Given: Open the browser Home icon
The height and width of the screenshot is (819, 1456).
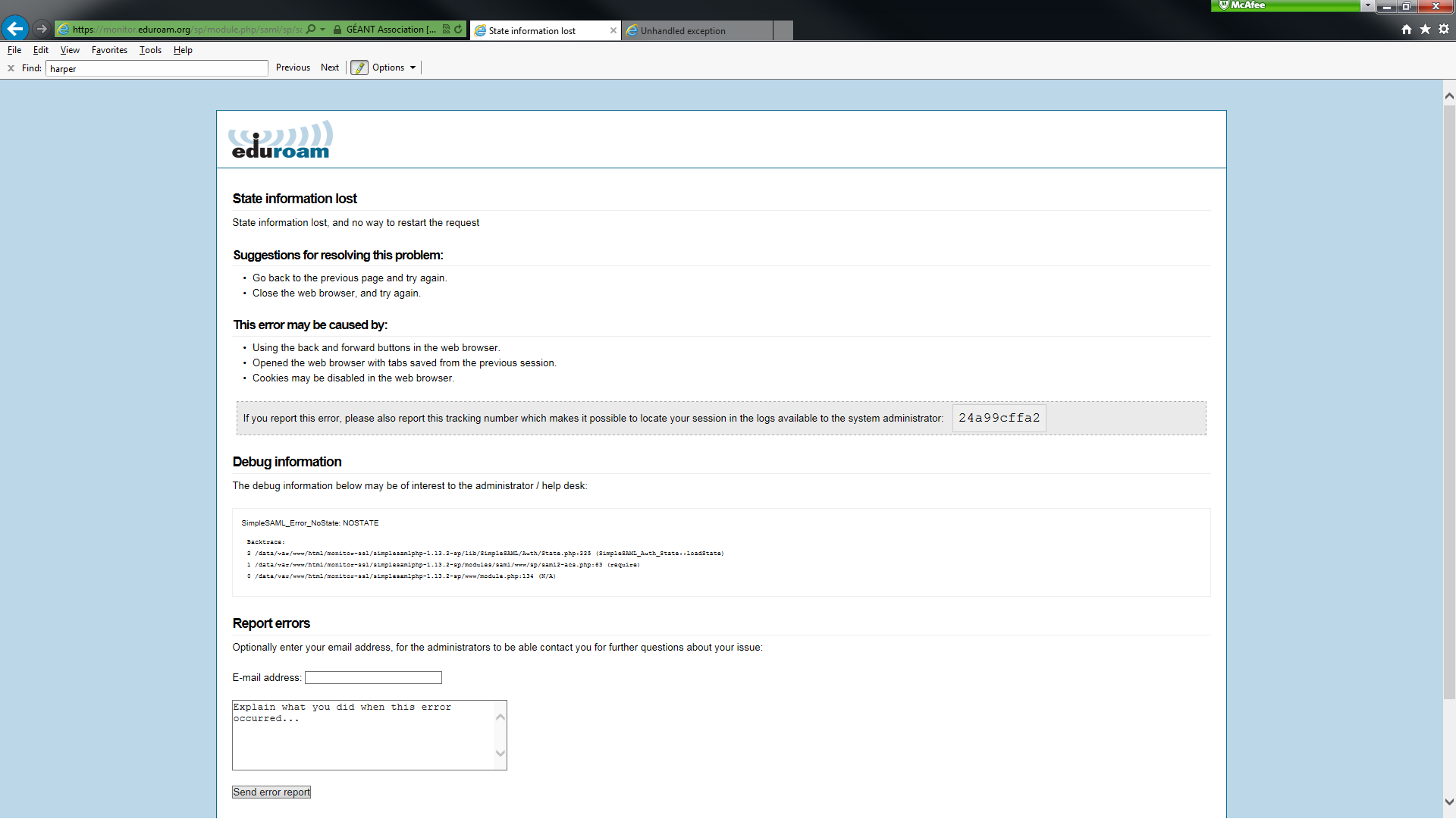Looking at the screenshot, I should [1407, 30].
